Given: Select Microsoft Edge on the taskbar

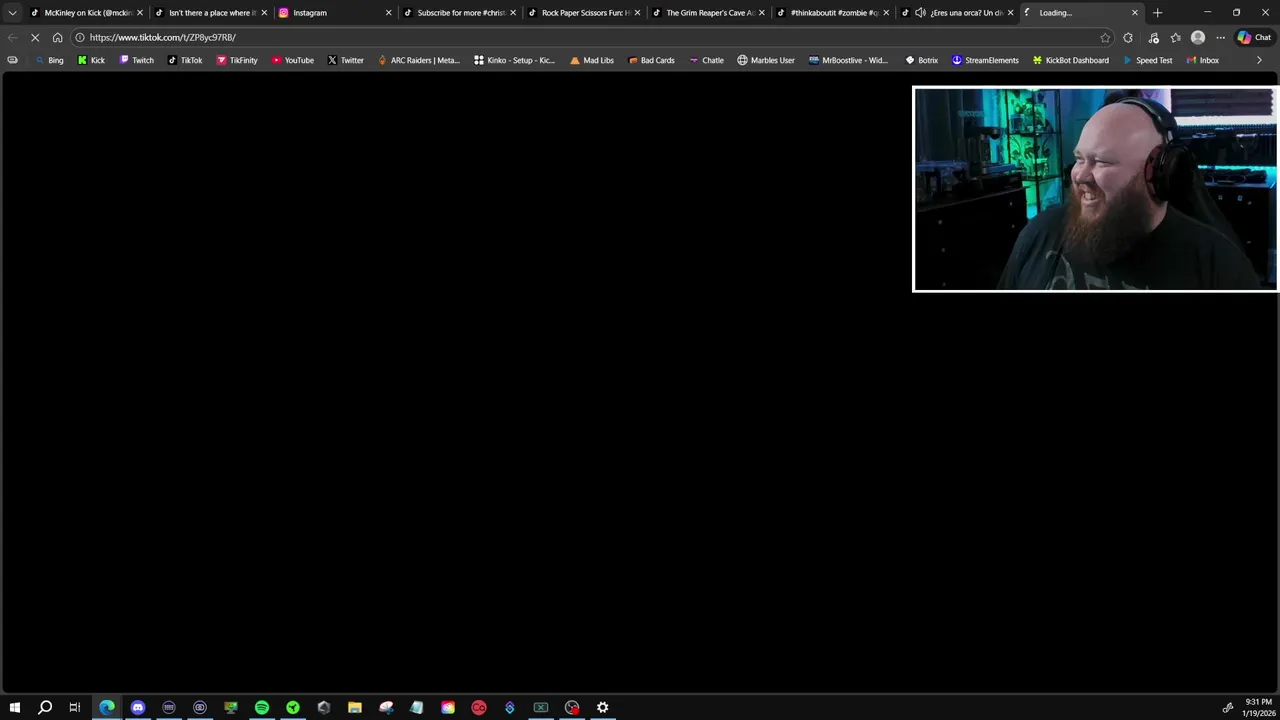Looking at the screenshot, I should pyautogui.click(x=107, y=707).
